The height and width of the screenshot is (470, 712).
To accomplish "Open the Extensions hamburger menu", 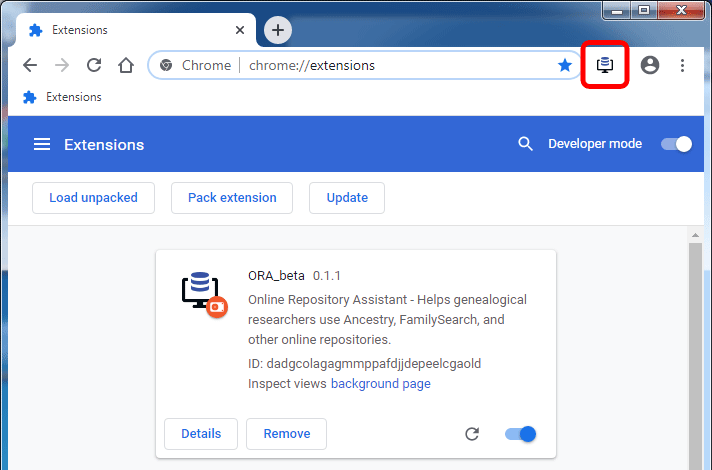I will 42,144.
